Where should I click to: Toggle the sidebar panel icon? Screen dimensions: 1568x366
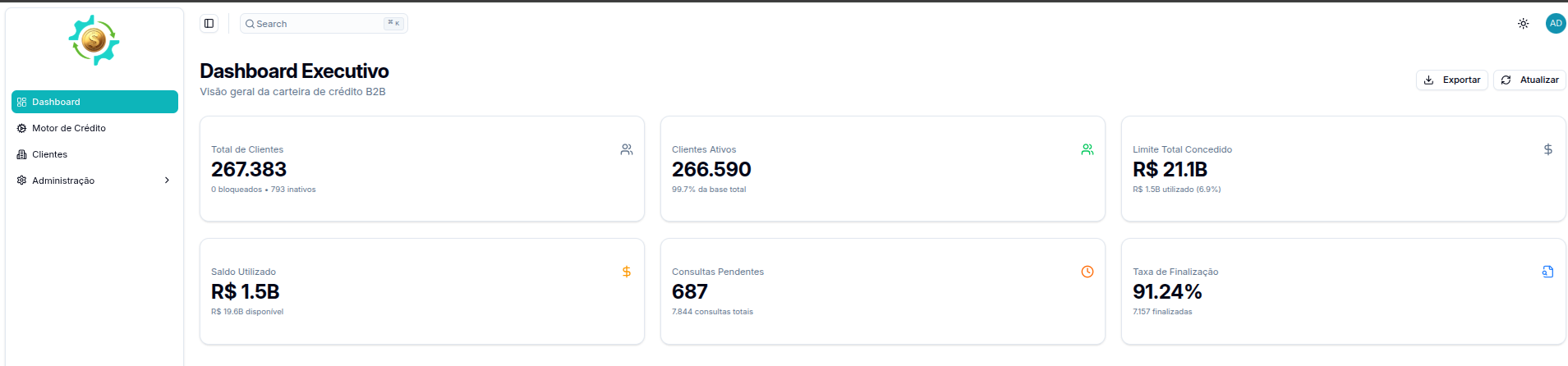(x=209, y=24)
